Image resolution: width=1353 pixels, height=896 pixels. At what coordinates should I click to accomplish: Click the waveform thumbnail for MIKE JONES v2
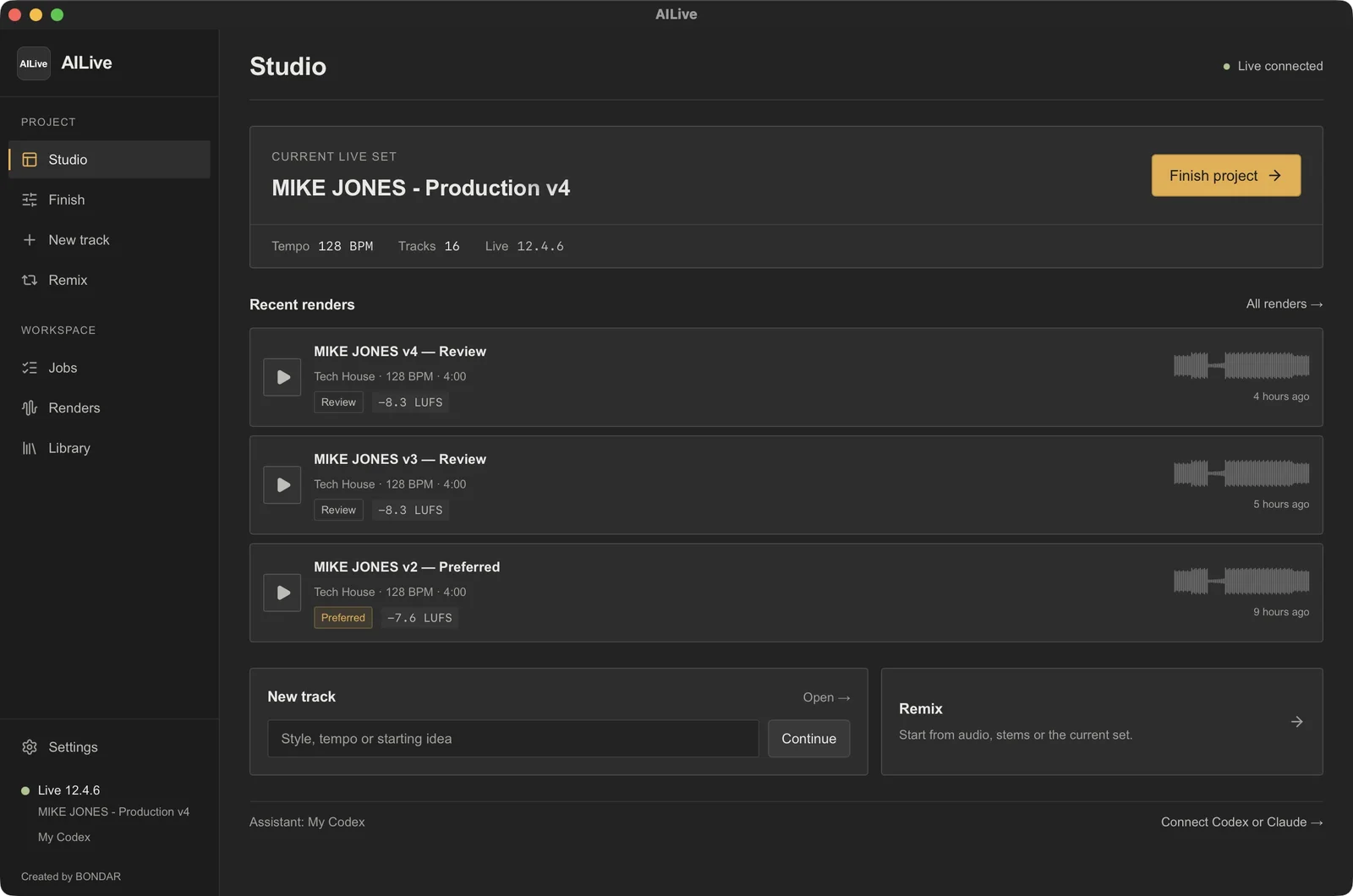pyautogui.click(x=1241, y=582)
